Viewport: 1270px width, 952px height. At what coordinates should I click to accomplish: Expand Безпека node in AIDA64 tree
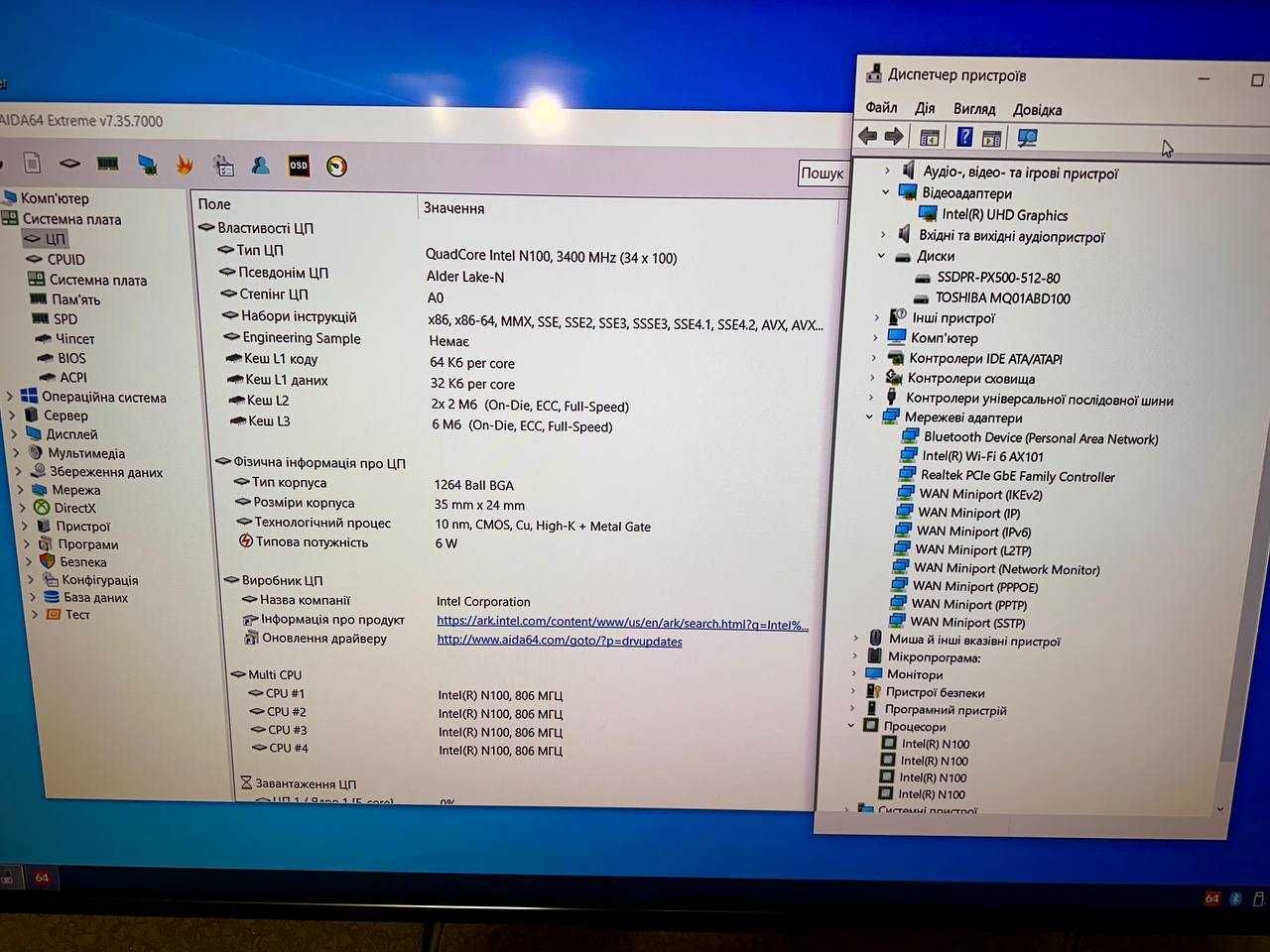tap(30, 561)
